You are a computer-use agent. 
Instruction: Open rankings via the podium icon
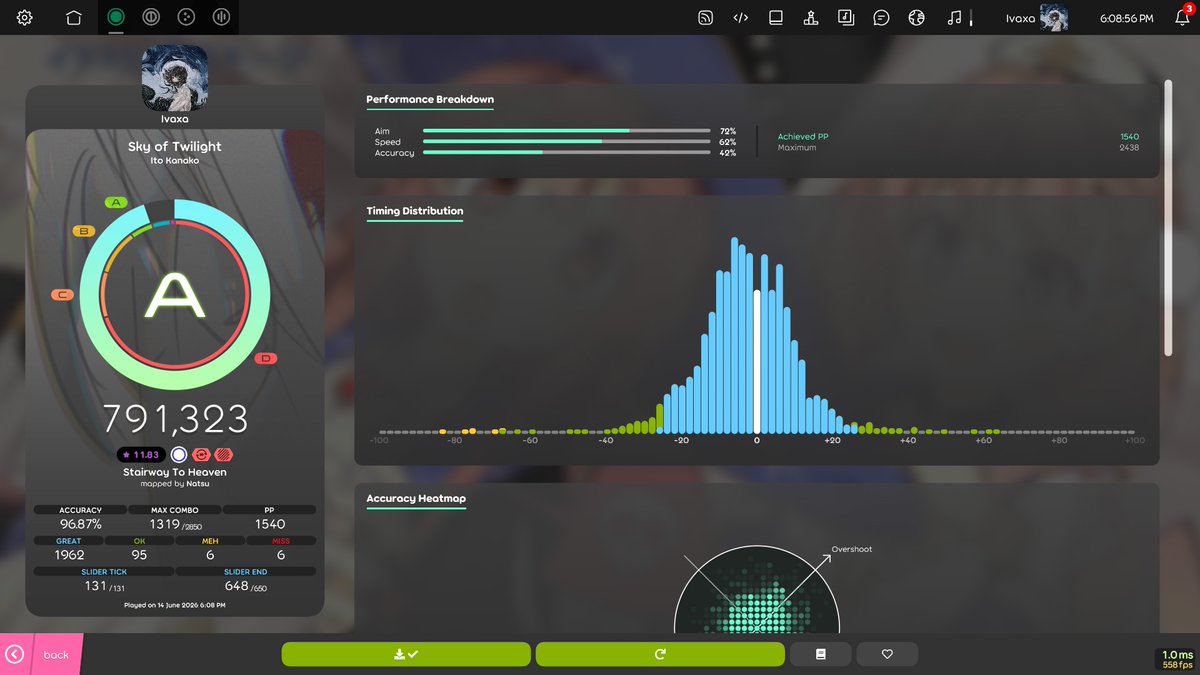point(811,17)
